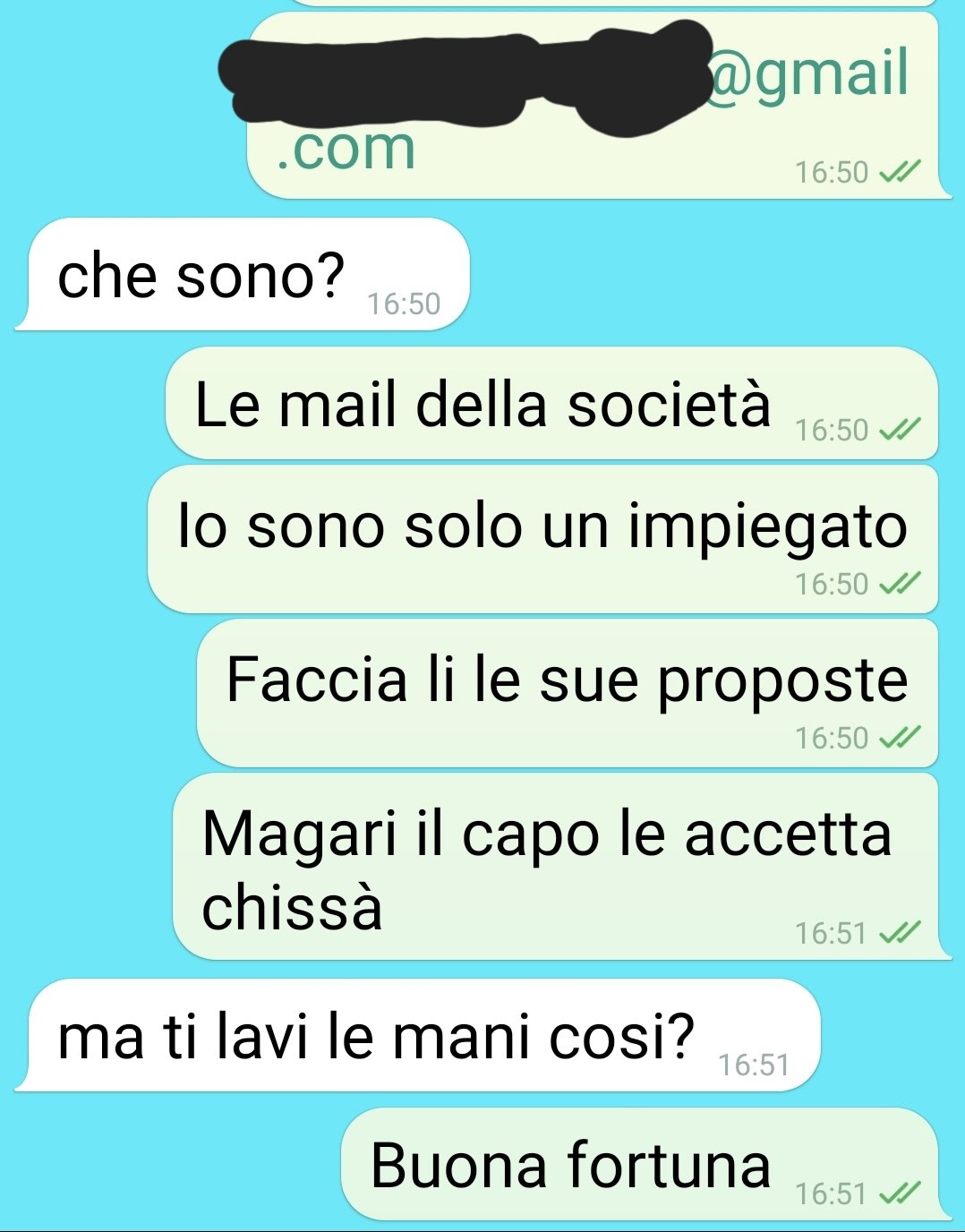This screenshot has height=1232, width=965.
Task: Tap the '.com' text in the first bubble
Action: pyautogui.click(x=345, y=148)
